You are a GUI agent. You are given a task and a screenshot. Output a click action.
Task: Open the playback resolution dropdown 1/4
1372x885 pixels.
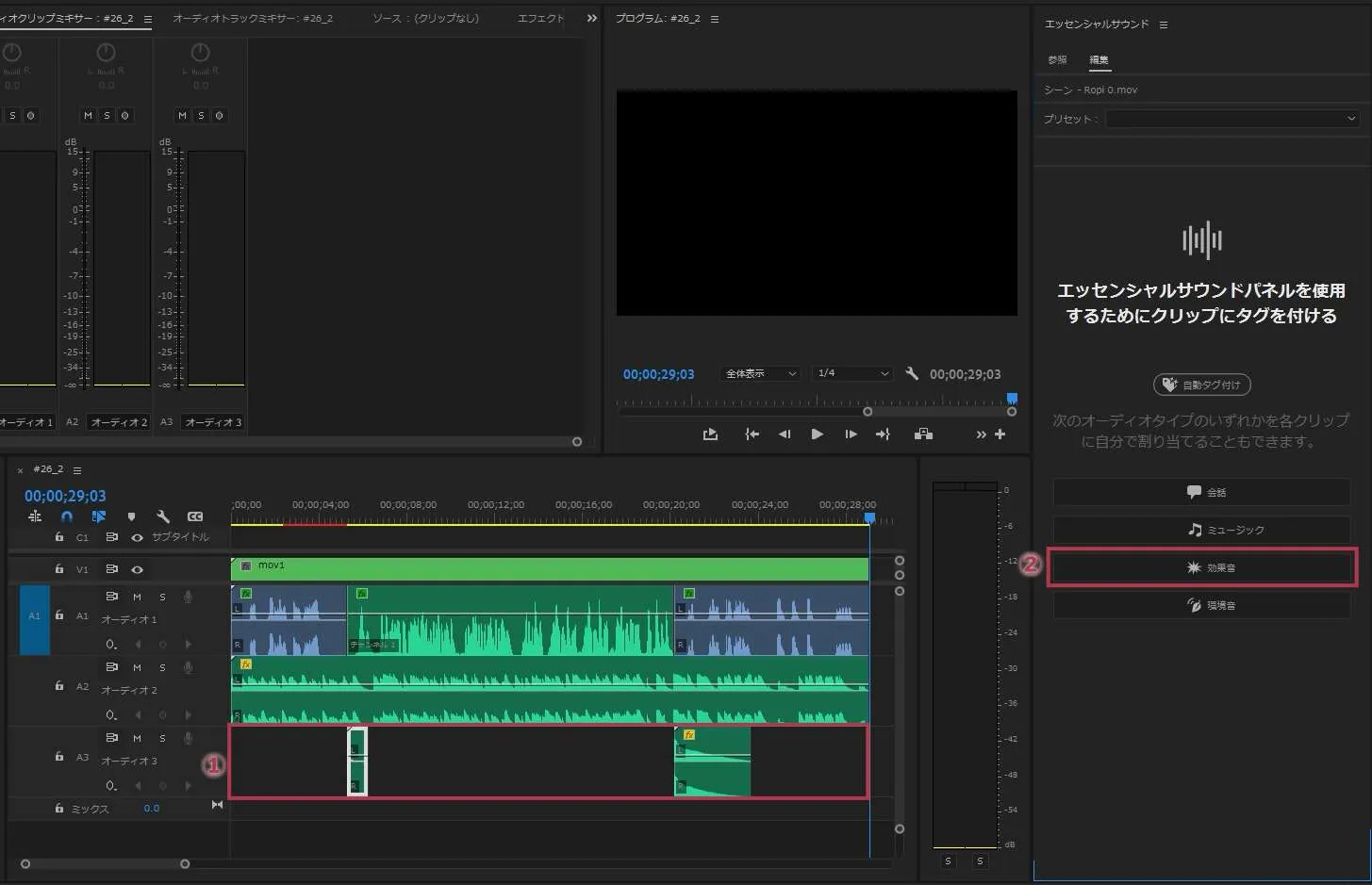coord(853,374)
